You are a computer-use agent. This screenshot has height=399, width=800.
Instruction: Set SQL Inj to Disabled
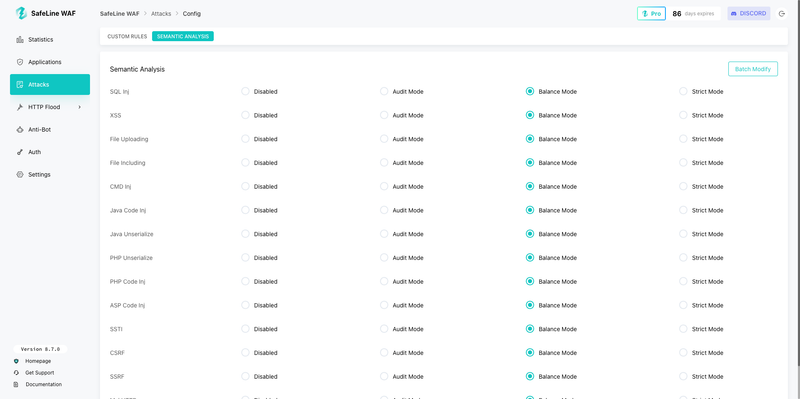pos(245,91)
